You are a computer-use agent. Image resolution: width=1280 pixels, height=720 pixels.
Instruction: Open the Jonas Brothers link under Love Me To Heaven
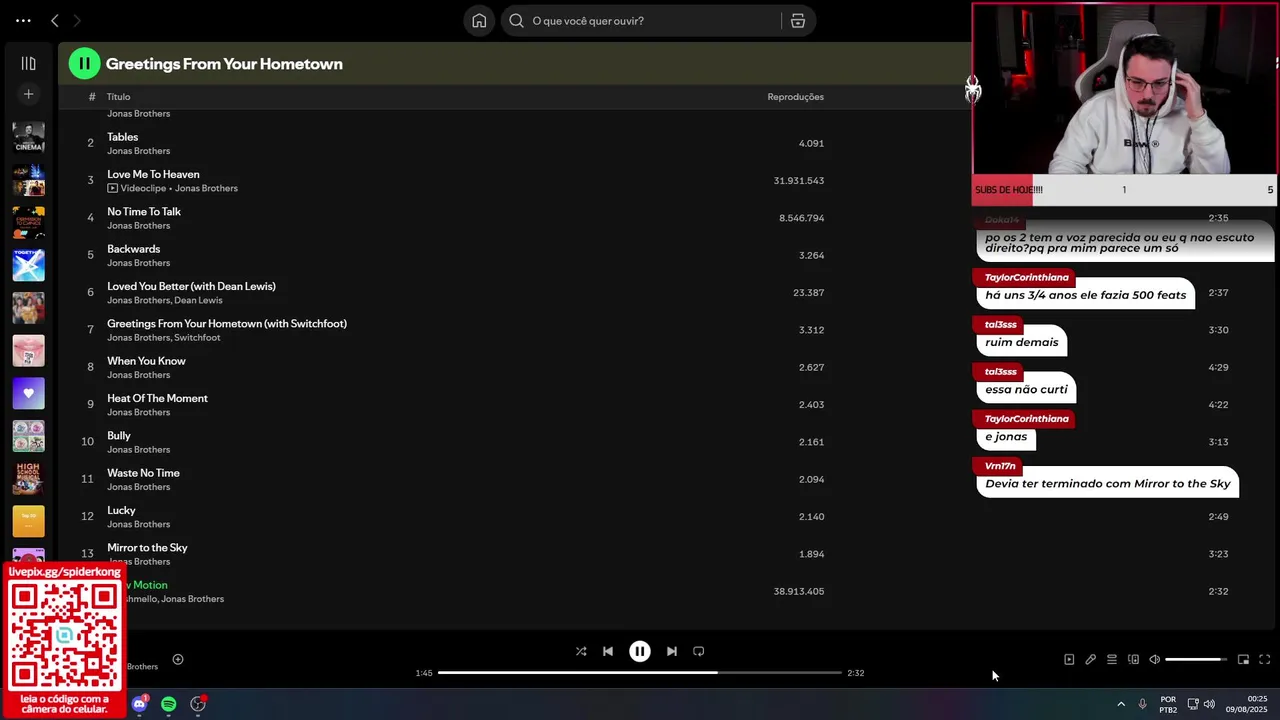coord(206,188)
